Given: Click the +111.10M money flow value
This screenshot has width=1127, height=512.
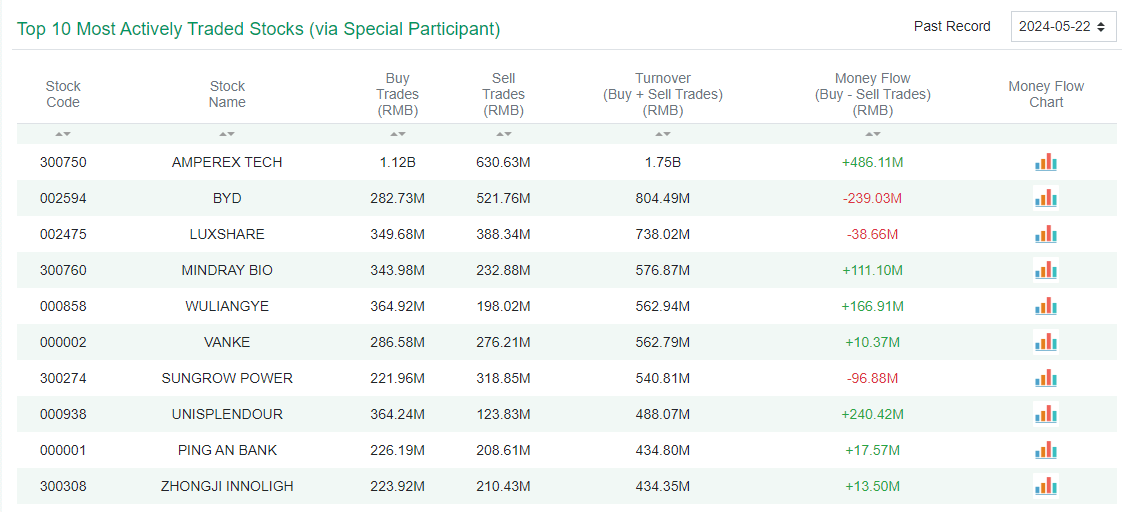Looking at the screenshot, I should (873, 270).
